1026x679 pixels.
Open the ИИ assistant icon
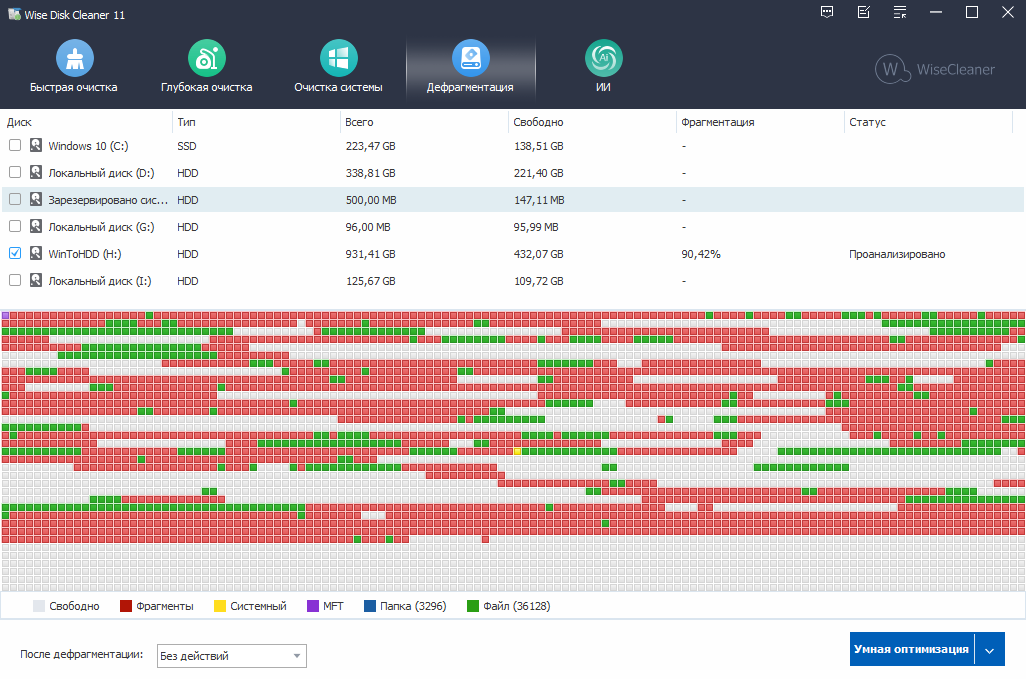[x=603, y=58]
